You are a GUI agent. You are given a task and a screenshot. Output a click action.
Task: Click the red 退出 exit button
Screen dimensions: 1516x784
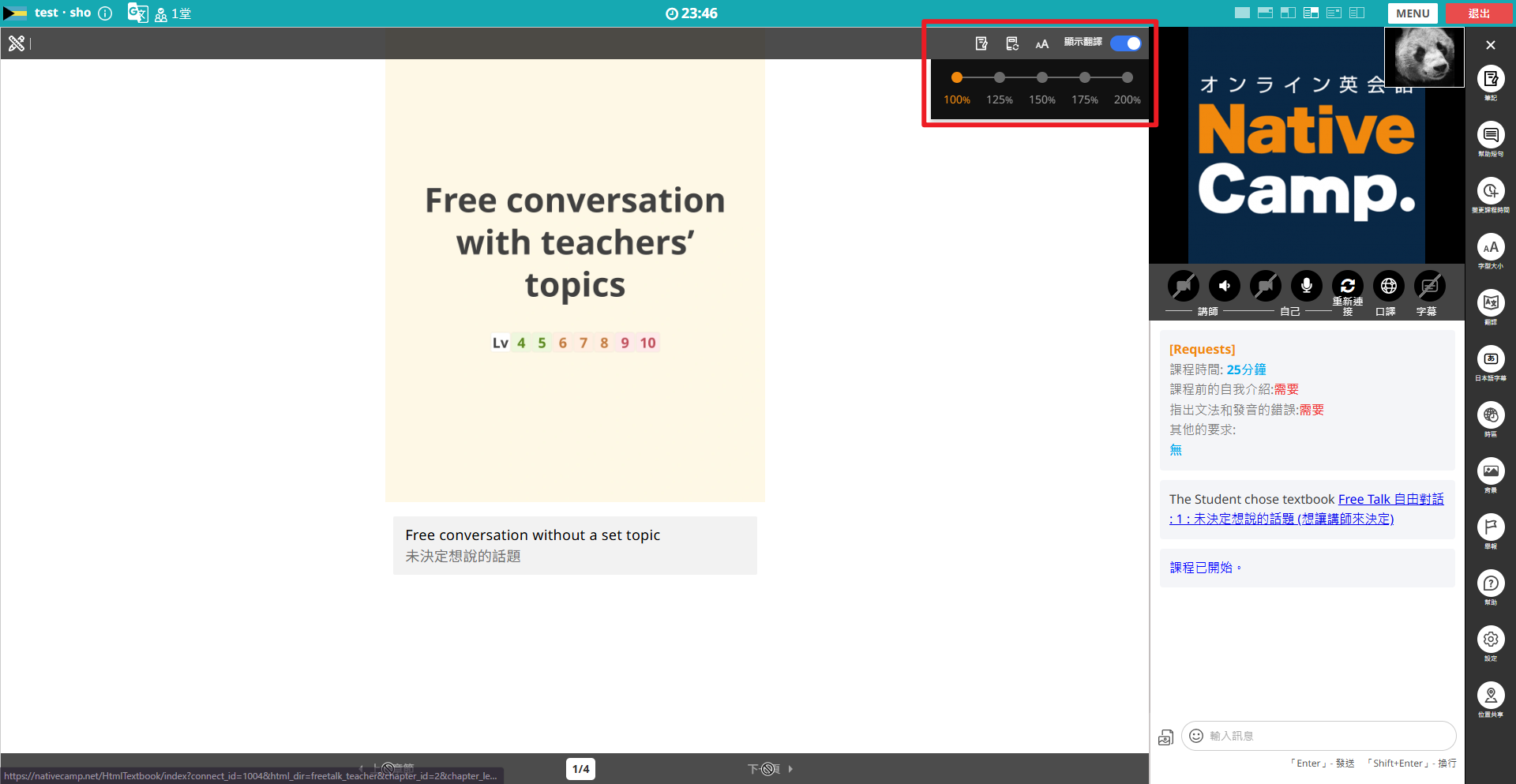coord(1479,13)
